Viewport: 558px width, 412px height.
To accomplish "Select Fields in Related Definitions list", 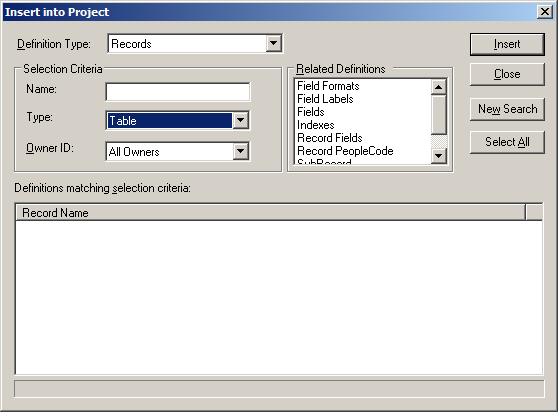I will (311, 112).
